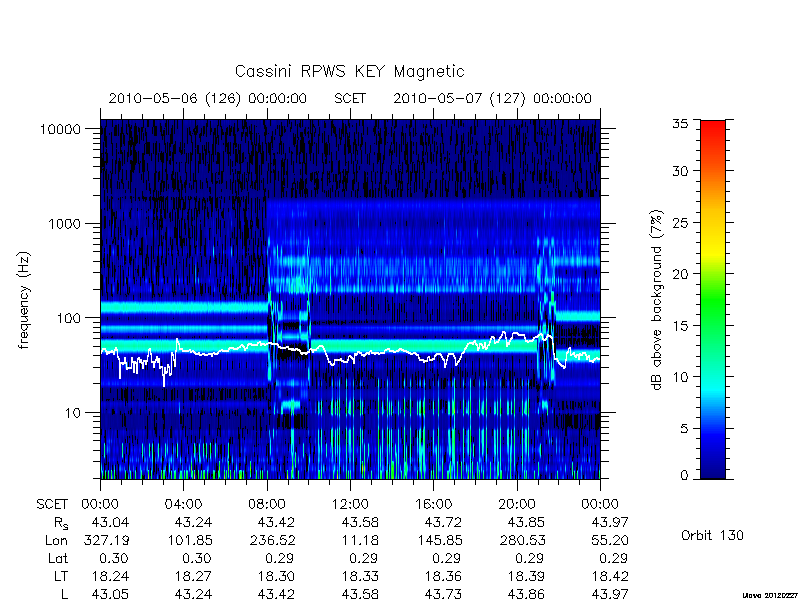Click the LT value 18.30
This screenshot has height=600, width=800.
pyautogui.click(x=277, y=577)
